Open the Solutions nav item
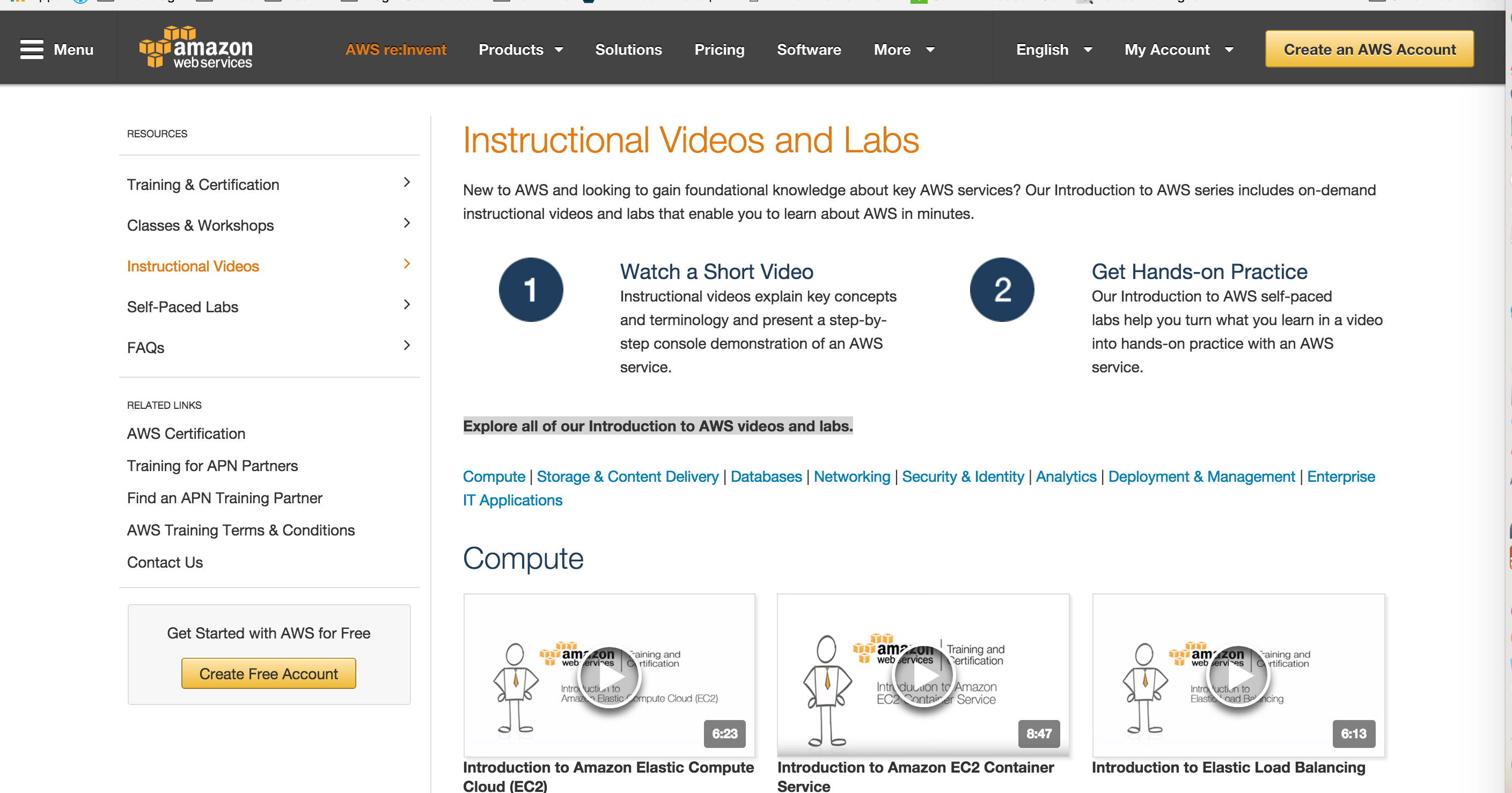Screen dimensions: 1512x793 tap(628, 50)
